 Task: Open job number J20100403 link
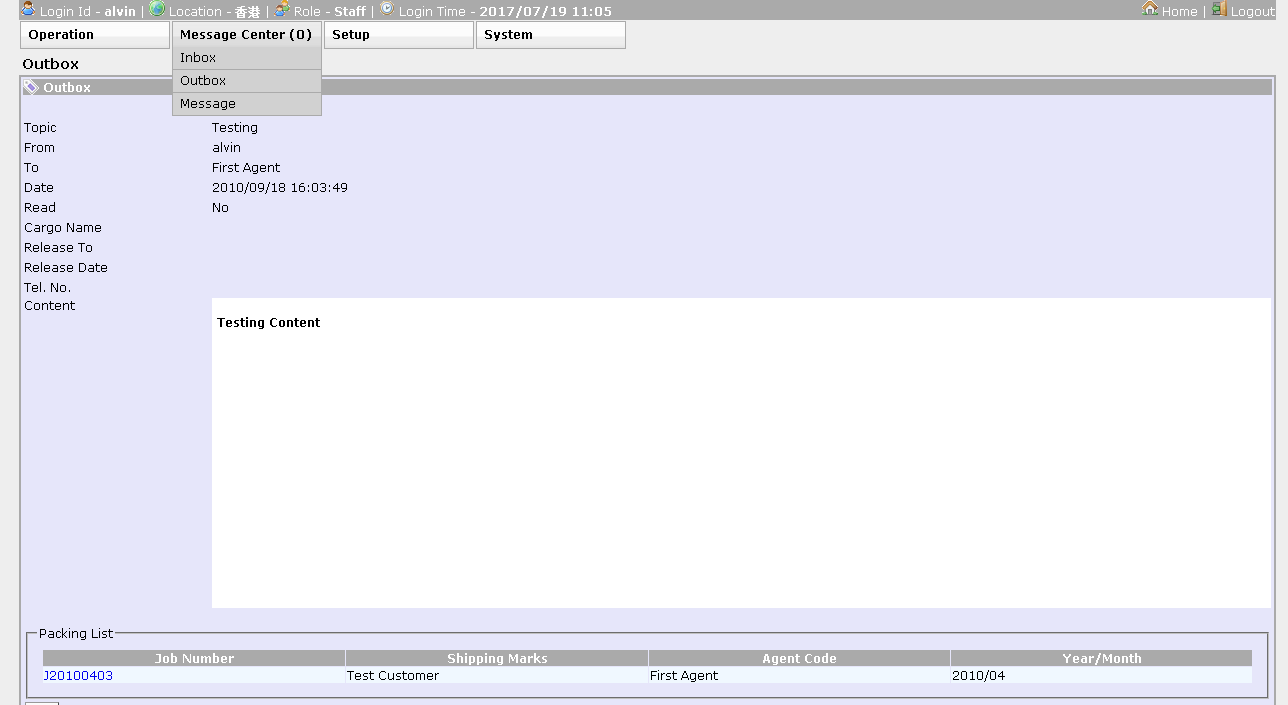point(78,676)
